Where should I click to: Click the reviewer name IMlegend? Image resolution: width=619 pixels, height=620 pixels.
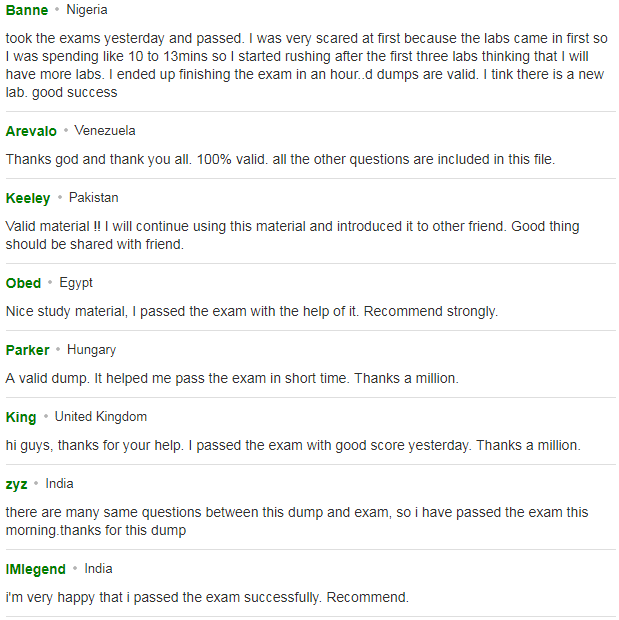(x=36, y=569)
